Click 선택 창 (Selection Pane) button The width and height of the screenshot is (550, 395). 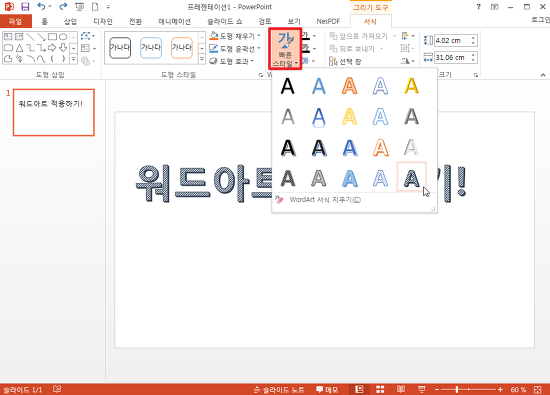pyautogui.click(x=345, y=61)
